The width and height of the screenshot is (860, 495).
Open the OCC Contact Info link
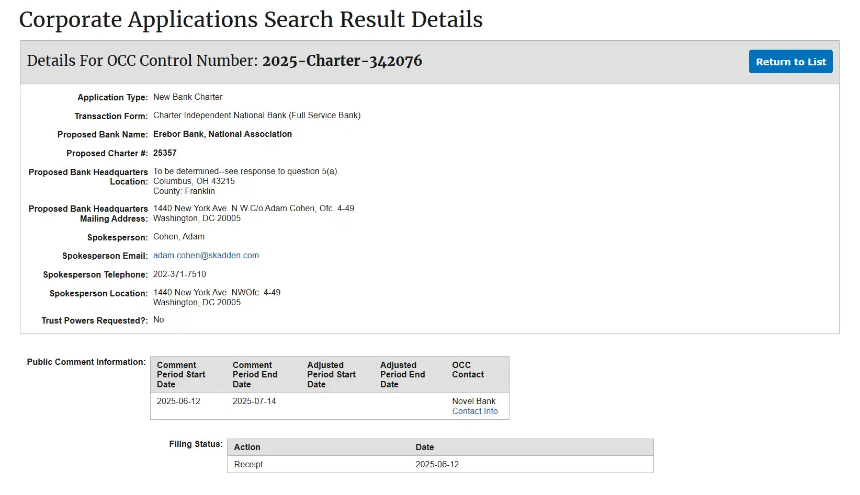474,411
